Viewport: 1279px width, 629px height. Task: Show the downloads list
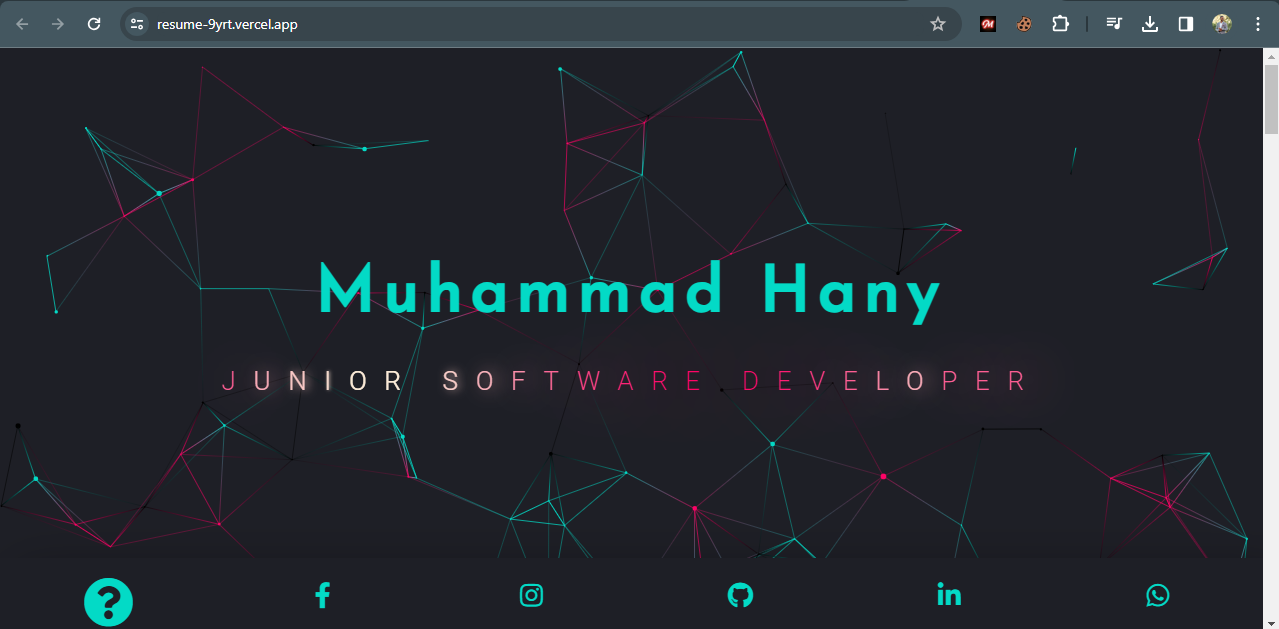click(1150, 24)
